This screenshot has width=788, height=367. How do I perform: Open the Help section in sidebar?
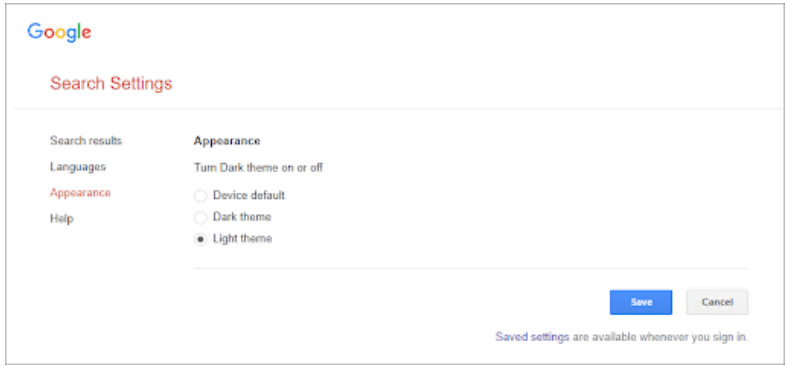(x=62, y=219)
